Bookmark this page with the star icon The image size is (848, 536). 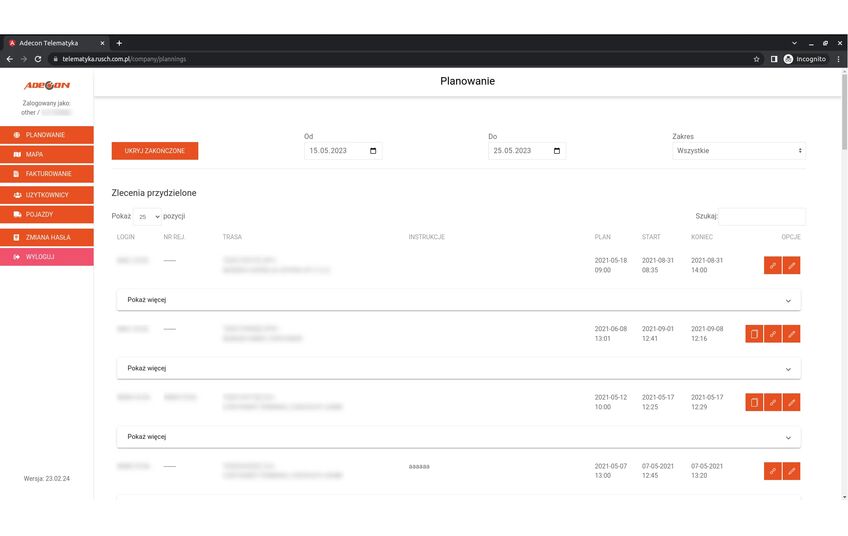tap(756, 59)
